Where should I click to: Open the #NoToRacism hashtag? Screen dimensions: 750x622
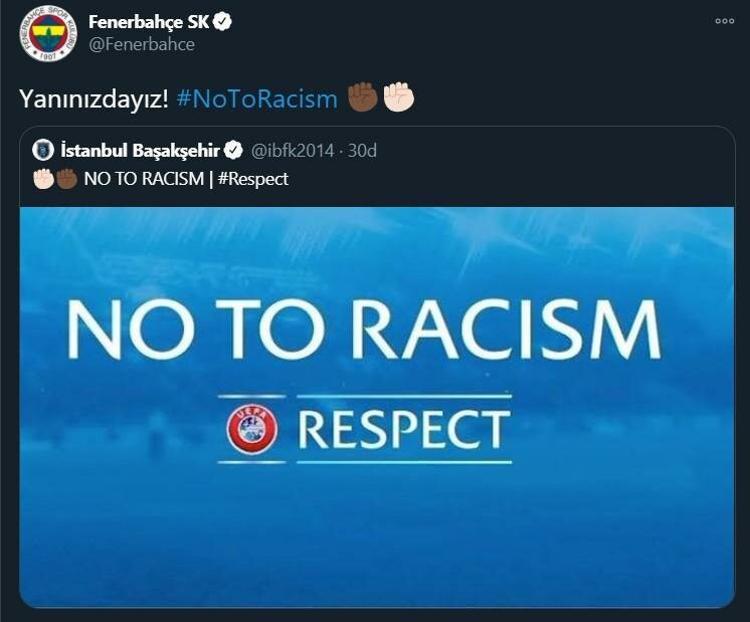point(257,99)
